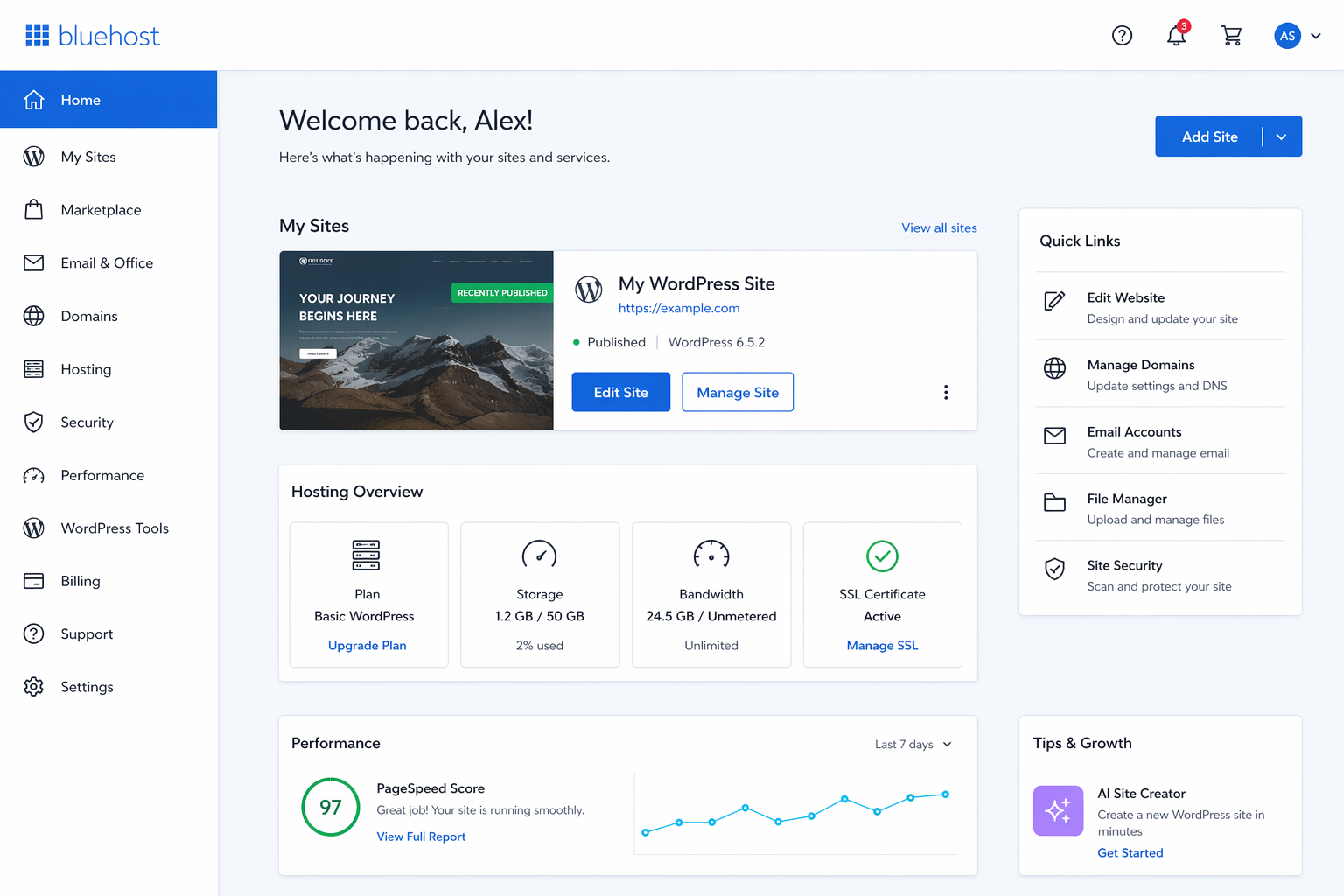Click the Manage SSL link
The height and width of the screenshot is (896, 1344).
(x=882, y=645)
